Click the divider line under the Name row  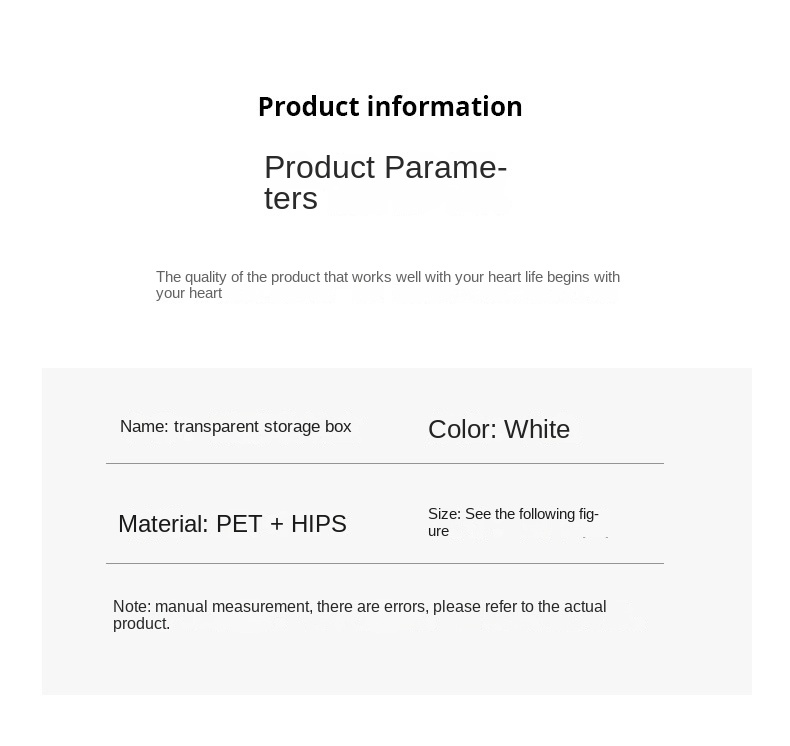coord(385,463)
